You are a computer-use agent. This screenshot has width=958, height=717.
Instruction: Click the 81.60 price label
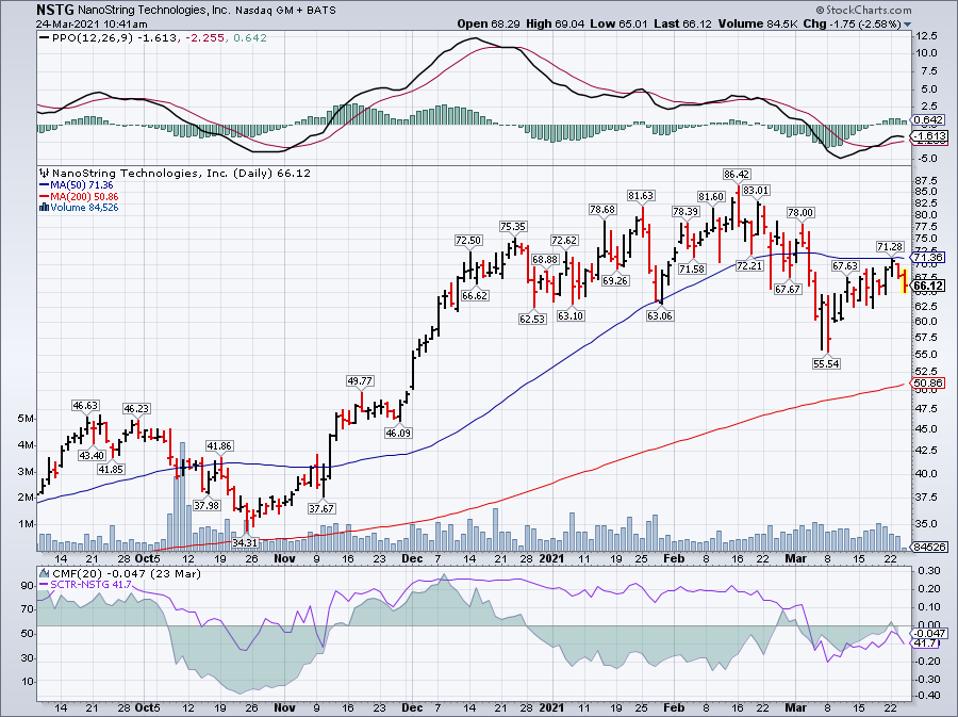tap(711, 197)
